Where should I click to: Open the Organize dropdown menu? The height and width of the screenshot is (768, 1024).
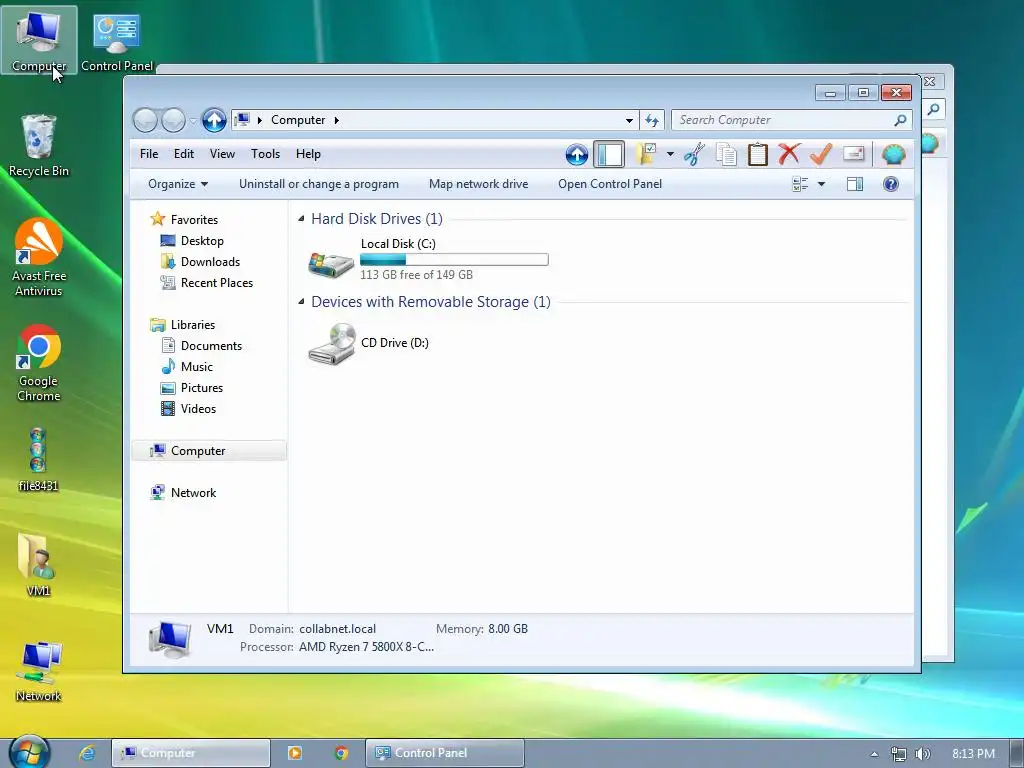(178, 184)
